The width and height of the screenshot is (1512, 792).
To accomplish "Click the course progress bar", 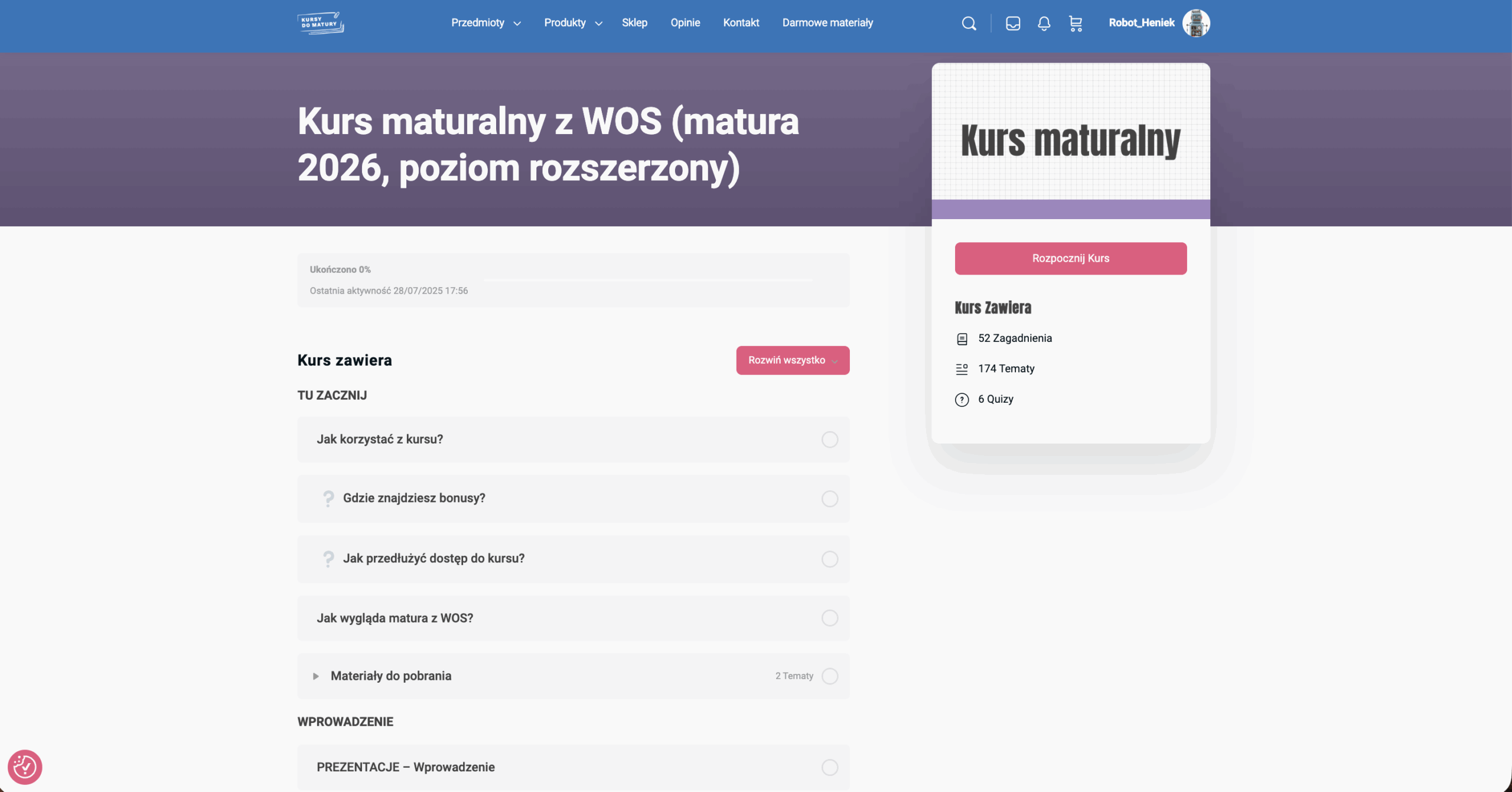I will tap(648, 280).
